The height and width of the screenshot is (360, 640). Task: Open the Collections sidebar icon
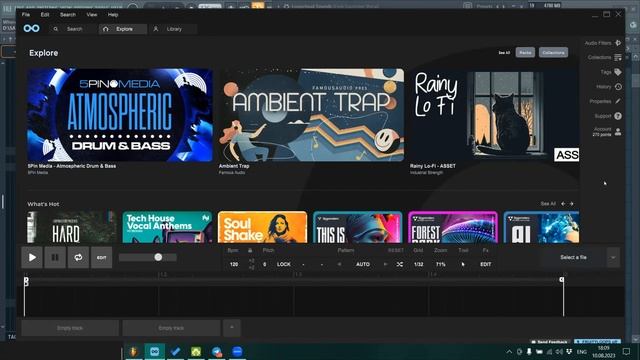coord(618,57)
